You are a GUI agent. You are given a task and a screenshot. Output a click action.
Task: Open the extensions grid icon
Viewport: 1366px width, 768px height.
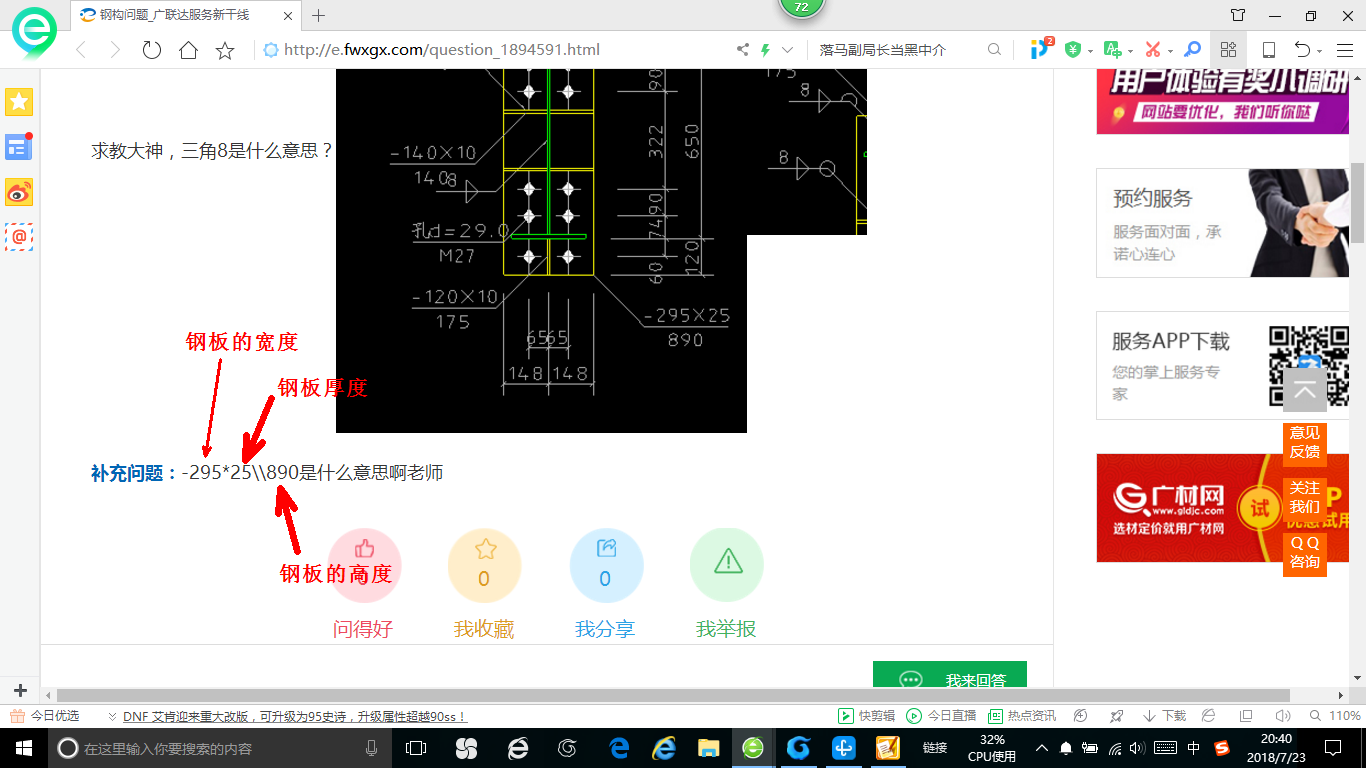(x=1228, y=49)
